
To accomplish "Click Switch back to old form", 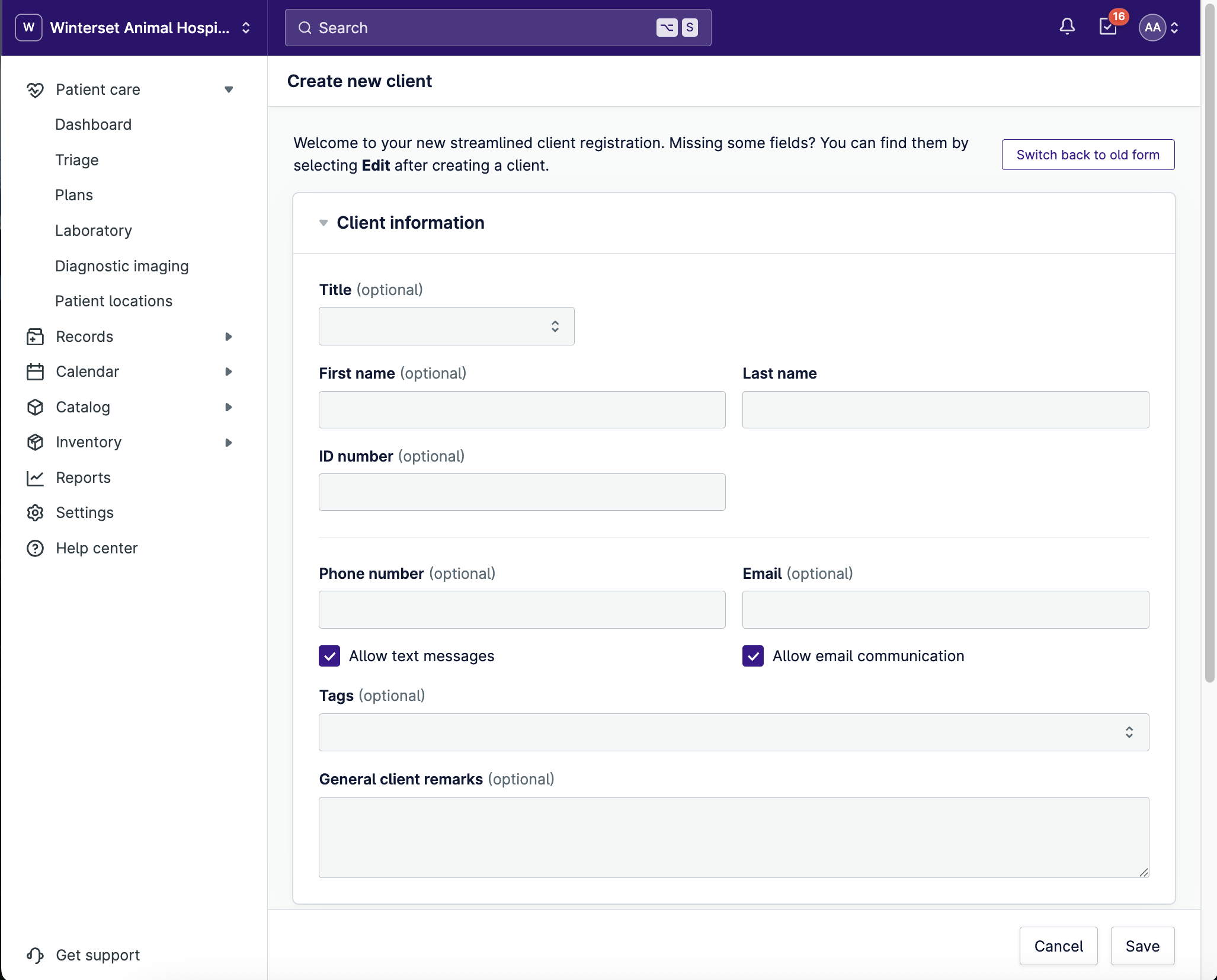I will (x=1088, y=155).
